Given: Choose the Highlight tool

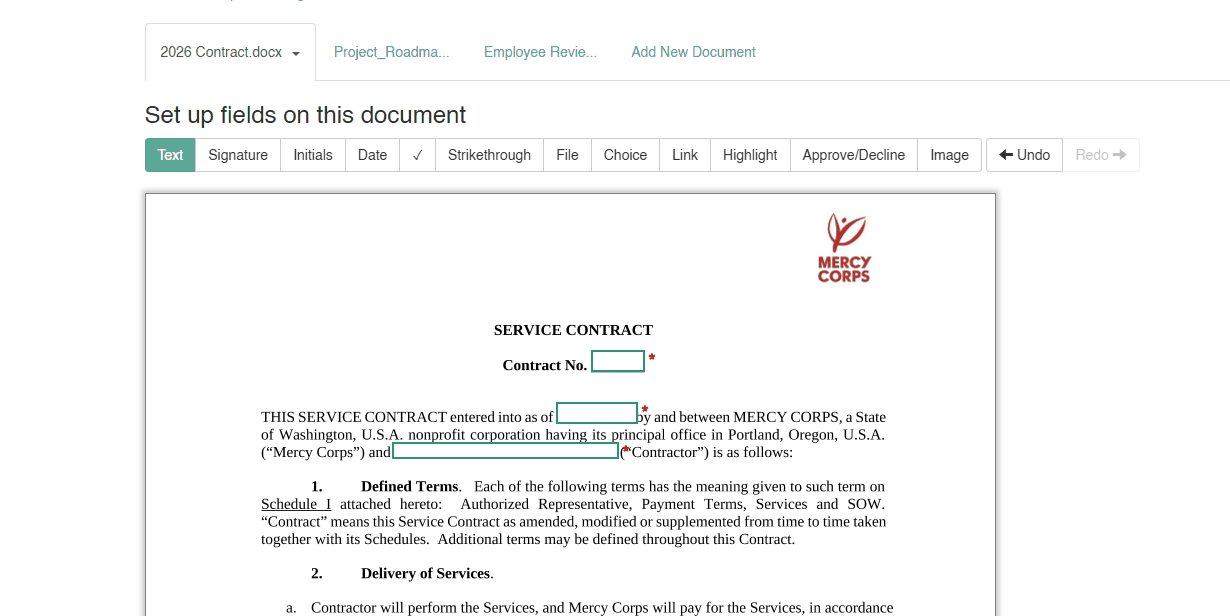Looking at the screenshot, I should click(750, 155).
